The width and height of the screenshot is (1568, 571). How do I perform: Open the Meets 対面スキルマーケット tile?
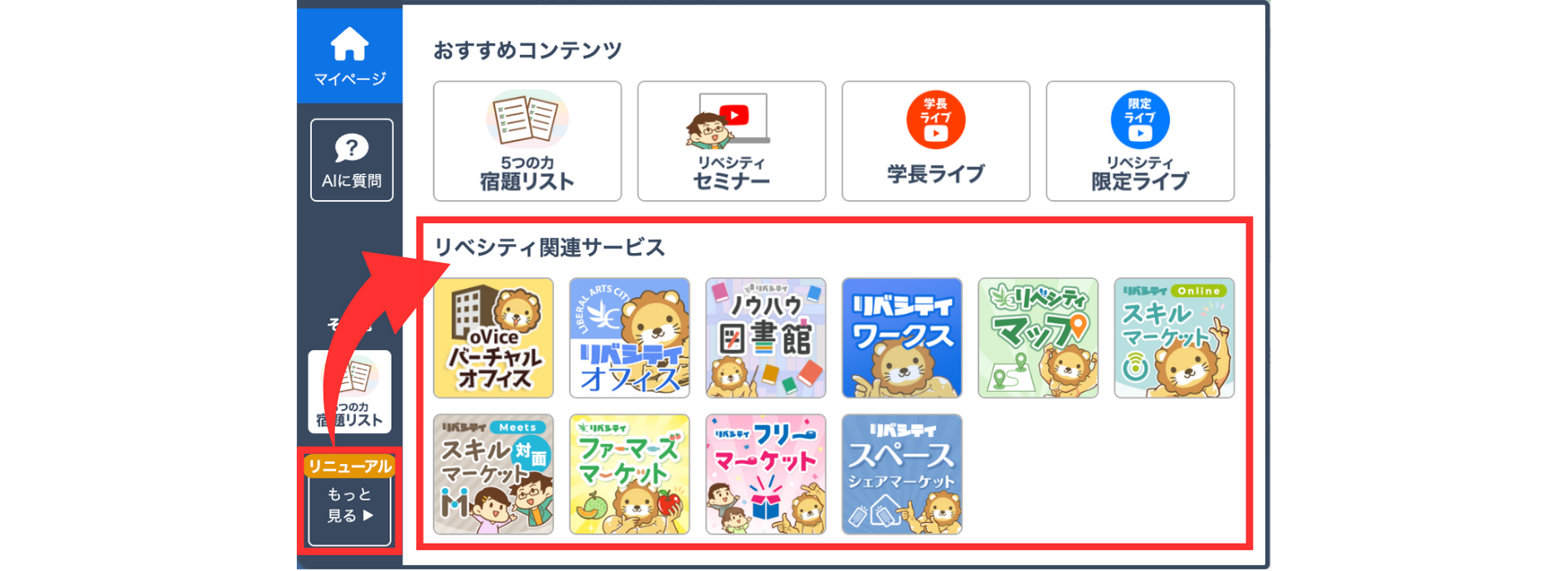point(494,474)
